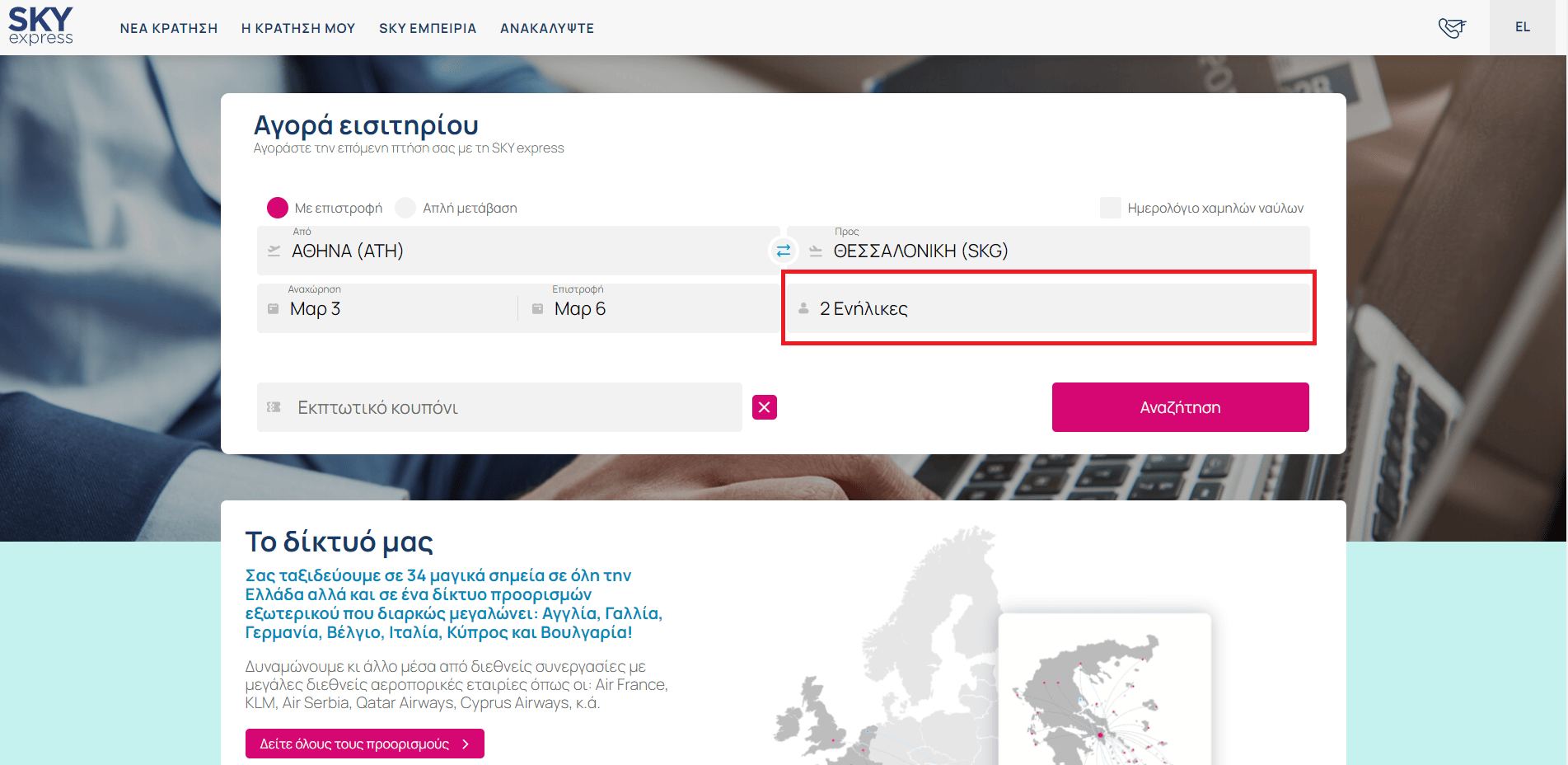This screenshot has height=765, width=1568.
Task: Clear the discount coupon with X button
Action: 765,407
